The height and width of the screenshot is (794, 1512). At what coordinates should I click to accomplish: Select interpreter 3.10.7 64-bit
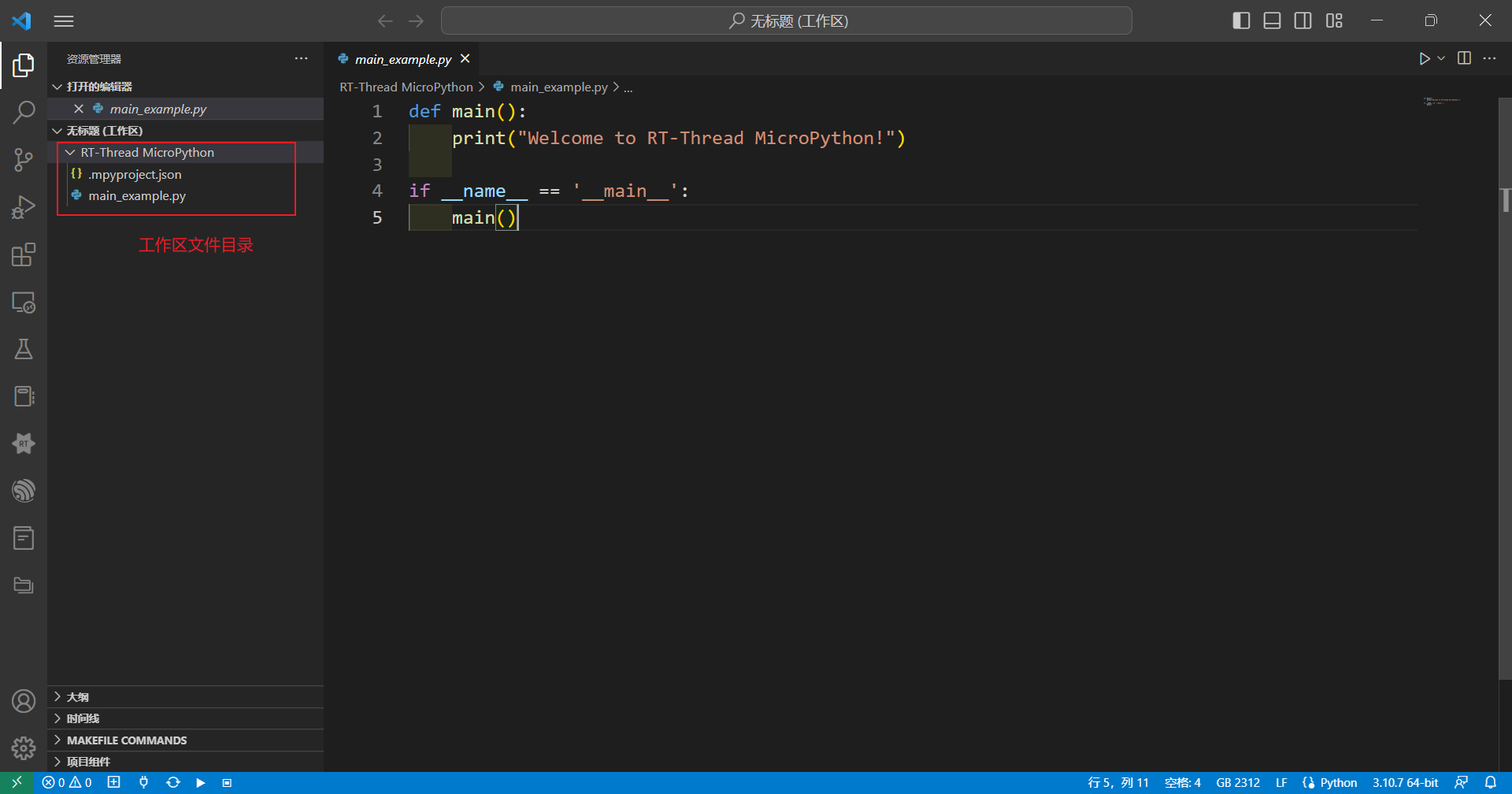click(x=1405, y=783)
